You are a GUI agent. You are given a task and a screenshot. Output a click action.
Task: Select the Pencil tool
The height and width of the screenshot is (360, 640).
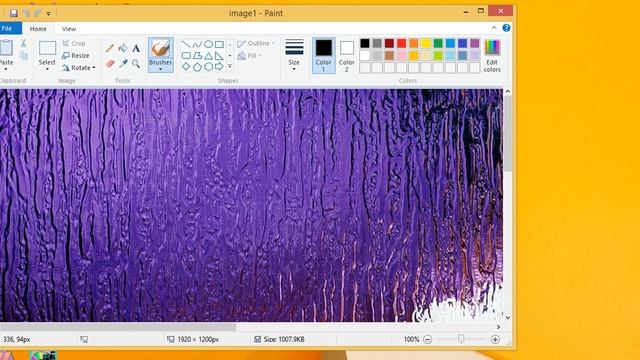pos(109,48)
